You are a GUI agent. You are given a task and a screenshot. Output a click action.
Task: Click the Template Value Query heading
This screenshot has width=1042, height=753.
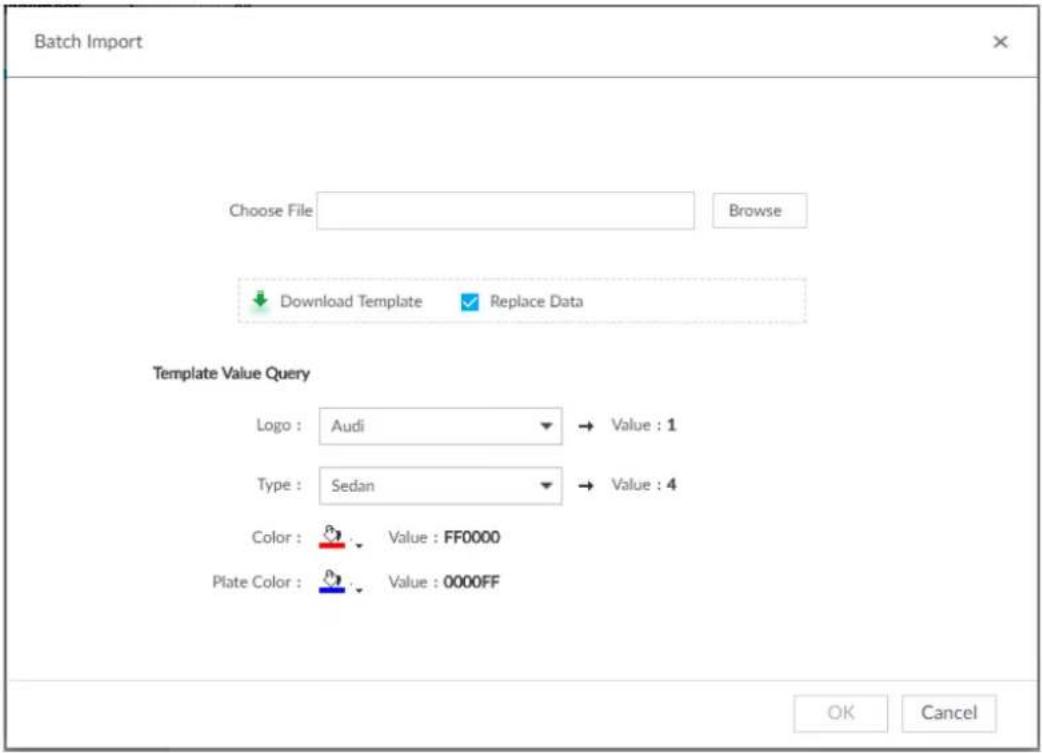[231, 374]
